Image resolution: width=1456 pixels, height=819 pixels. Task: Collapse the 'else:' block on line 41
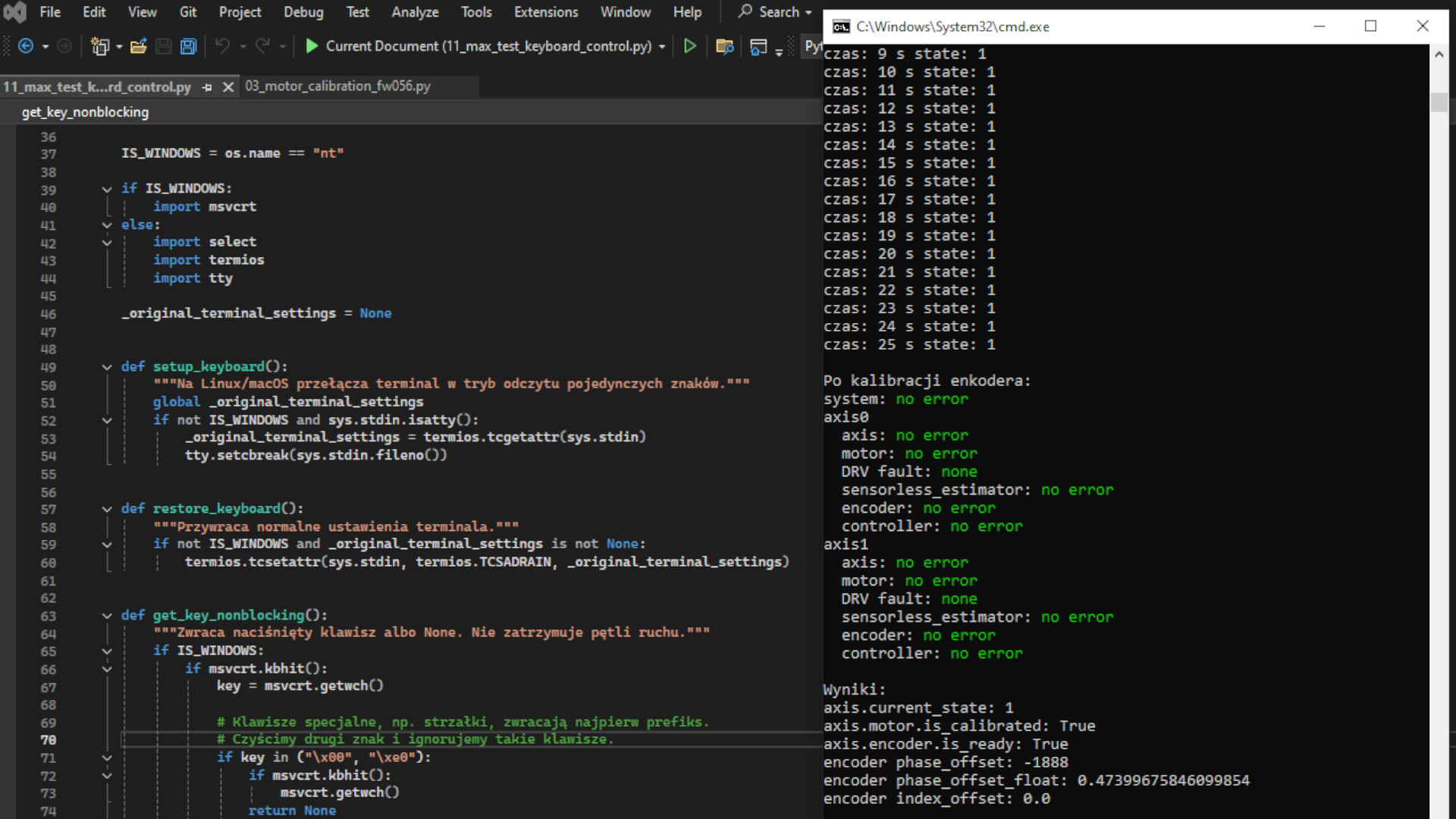[x=107, y=225]
